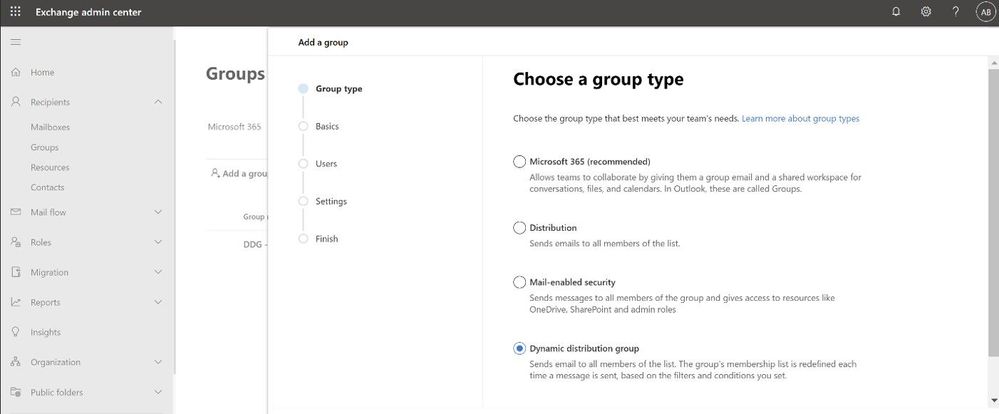Viewport: 999px width, 414px height.
Task: Click the Roles icon in sidebar
Action: [x=16, y=242]
